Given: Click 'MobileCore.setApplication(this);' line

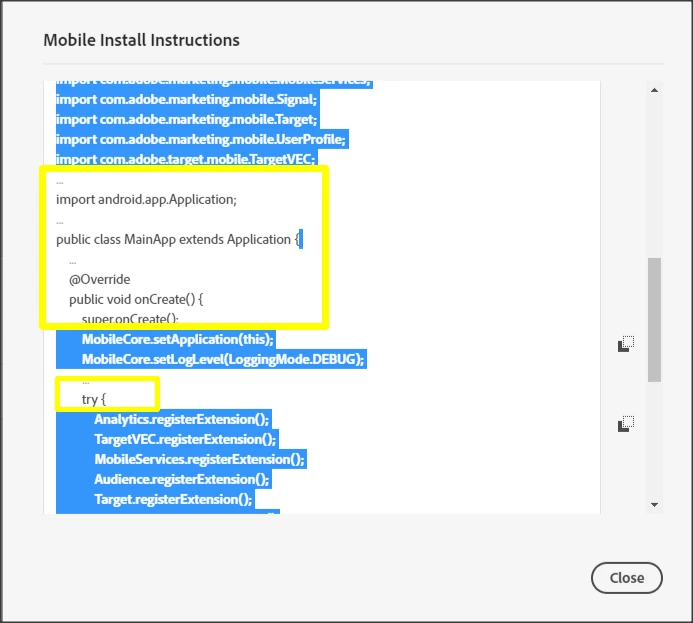Looking at the screenshot, I should point(178,339).
